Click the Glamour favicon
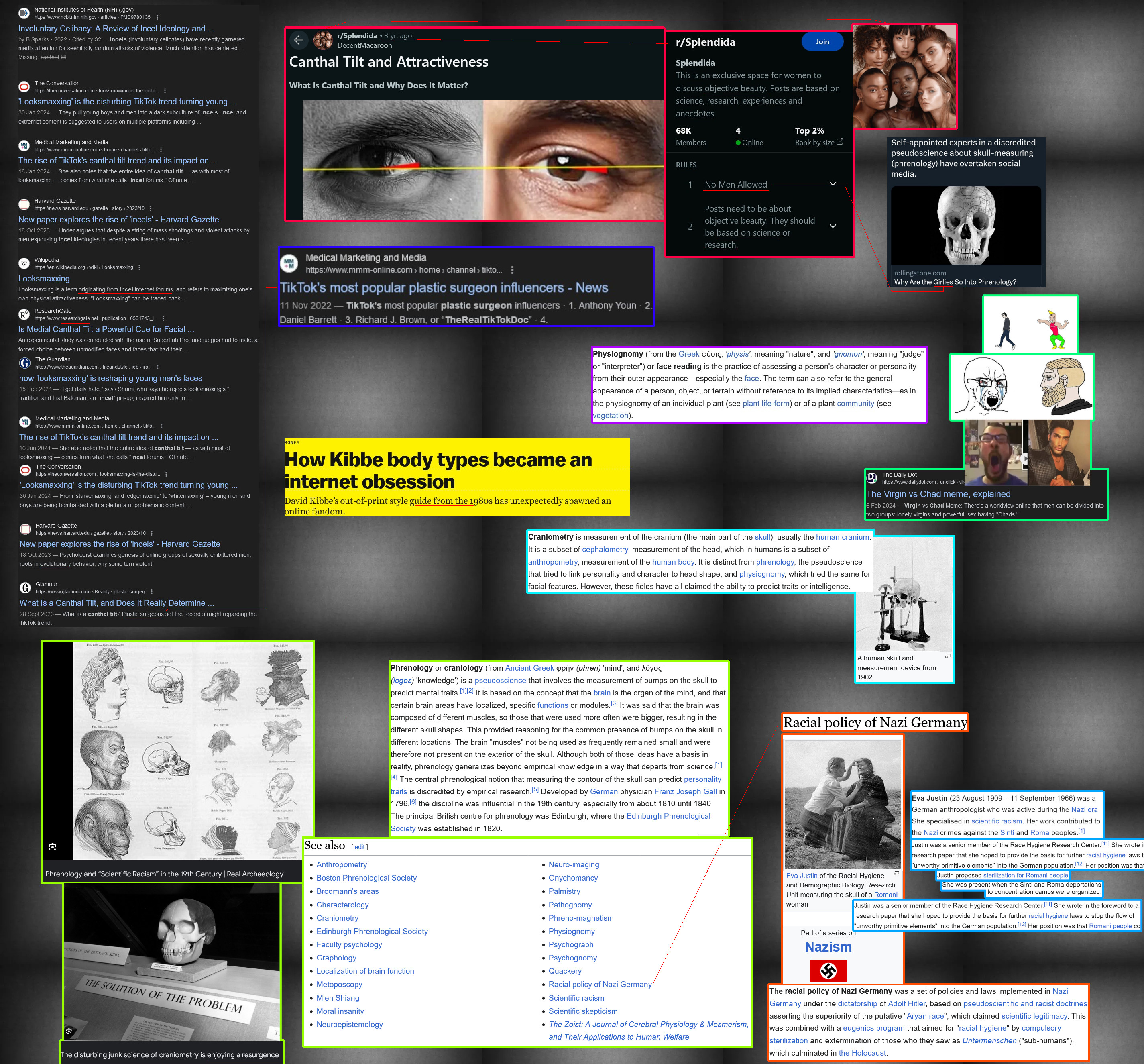 click(x=25, y=587)
